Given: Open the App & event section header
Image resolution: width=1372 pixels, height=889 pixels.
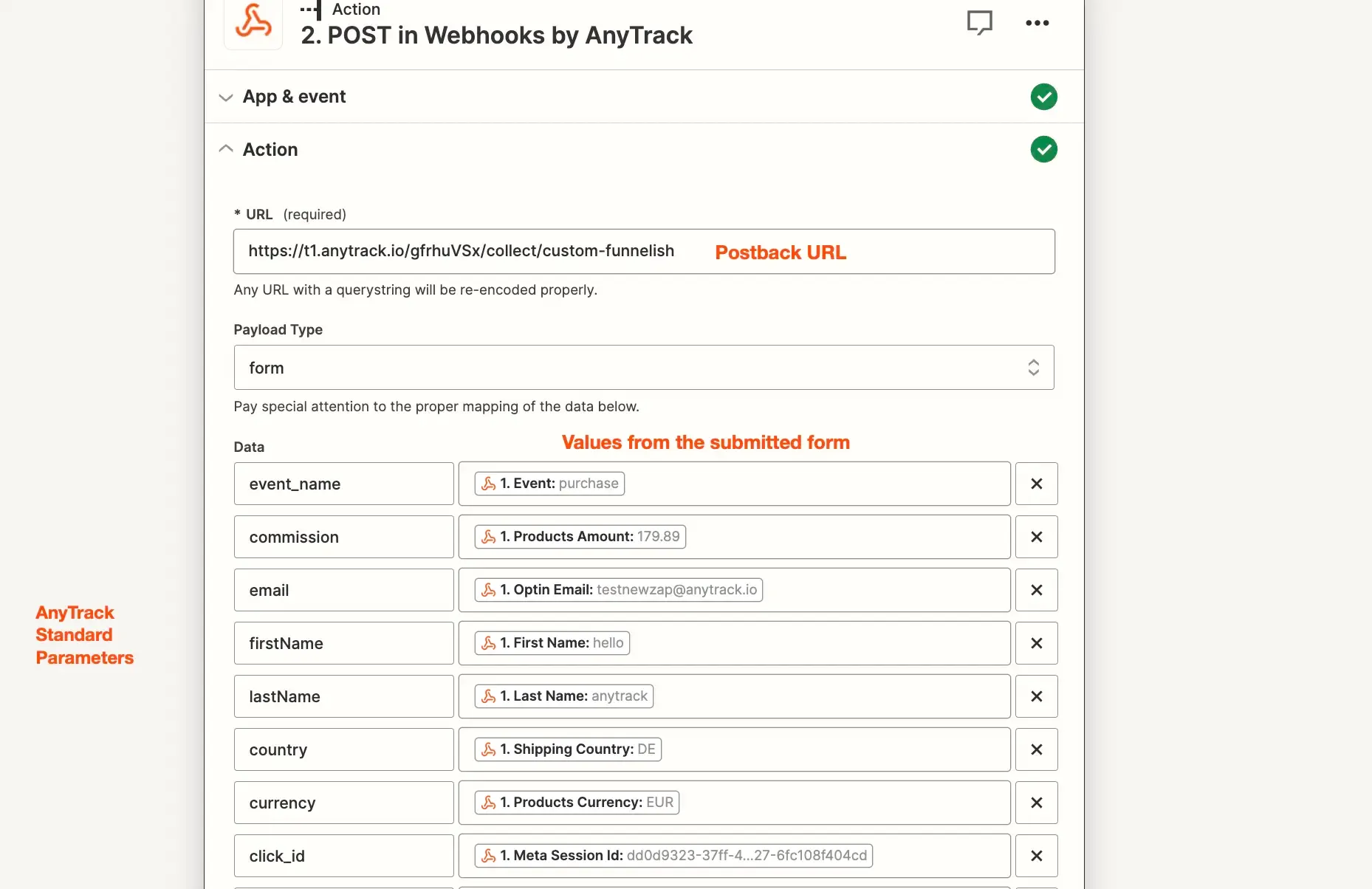Looking at the screenshot, I should click(644, 97).
